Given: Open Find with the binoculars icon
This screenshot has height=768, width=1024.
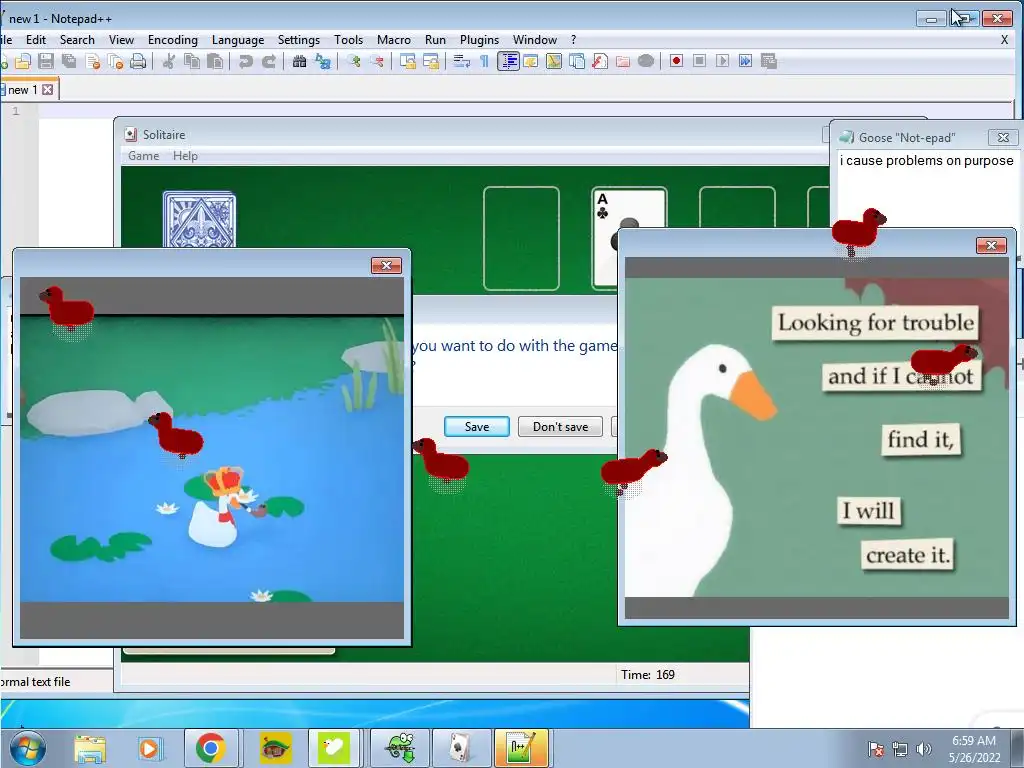Looking at the screenshot, I should (299, 61).
